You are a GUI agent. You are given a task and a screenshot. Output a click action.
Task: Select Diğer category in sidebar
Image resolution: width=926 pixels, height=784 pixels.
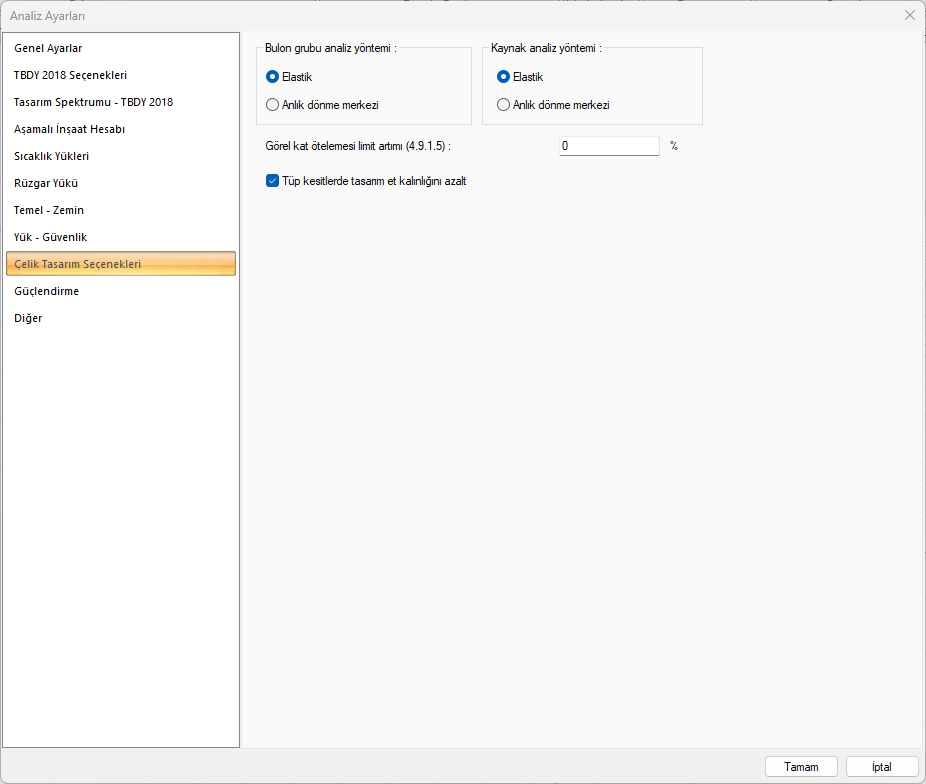point(28,318)
